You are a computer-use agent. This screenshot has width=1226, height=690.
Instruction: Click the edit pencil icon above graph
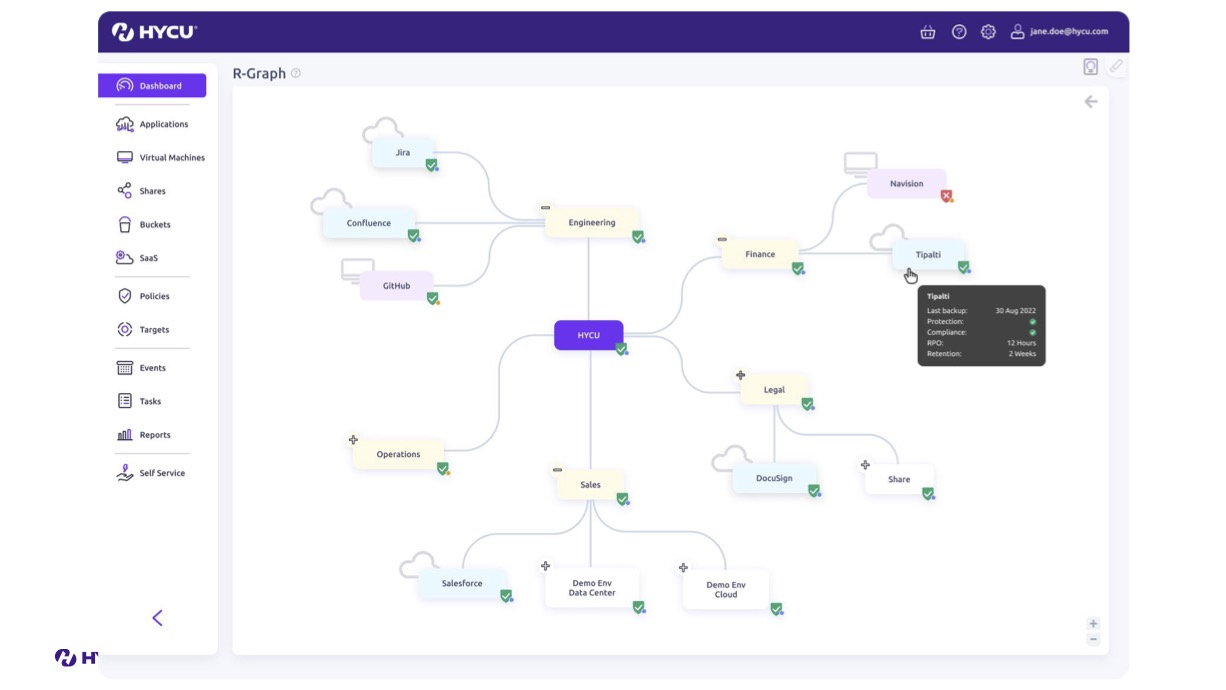pos(1117,67)
